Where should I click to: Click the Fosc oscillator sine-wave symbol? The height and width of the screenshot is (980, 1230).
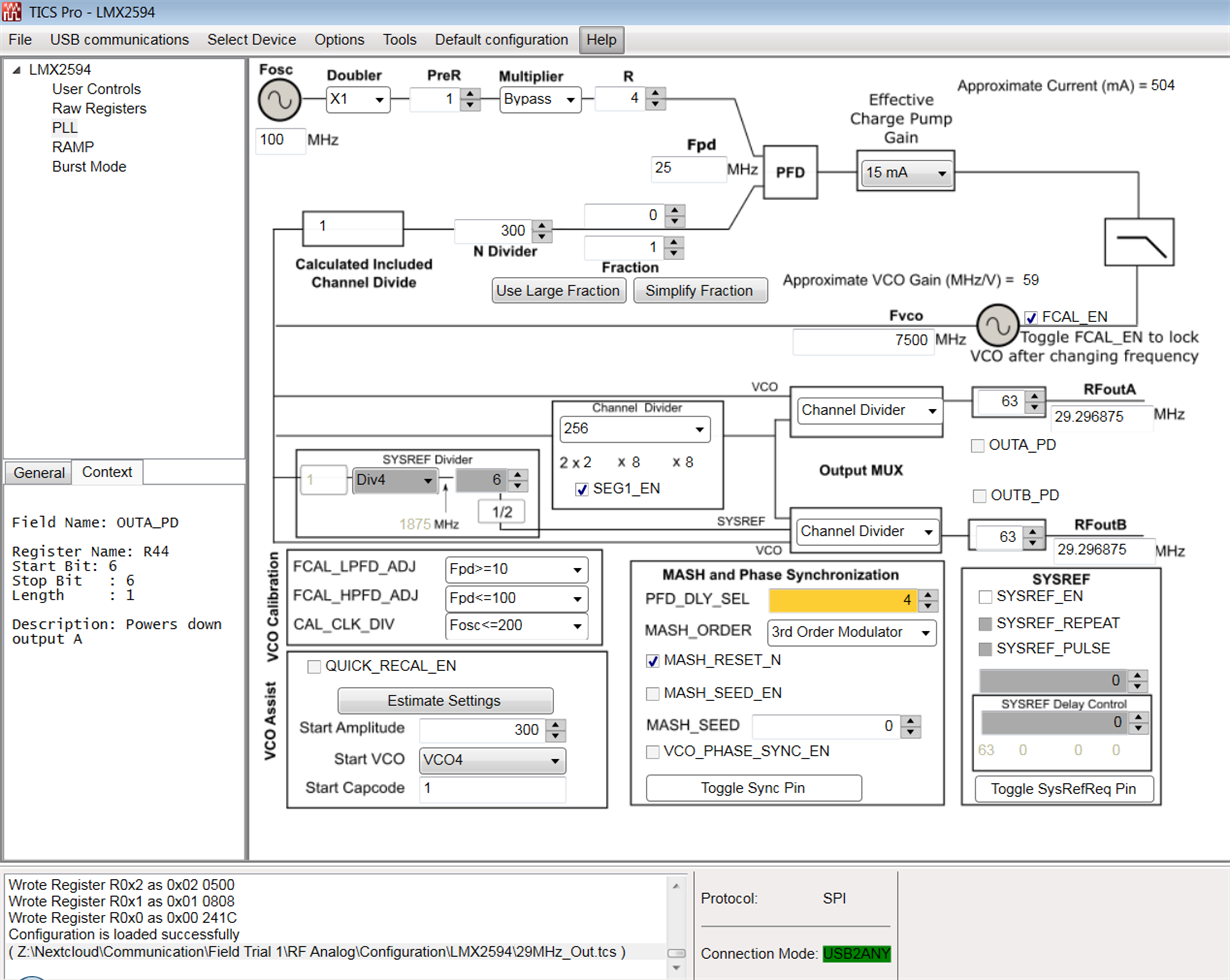coord(279,100)
